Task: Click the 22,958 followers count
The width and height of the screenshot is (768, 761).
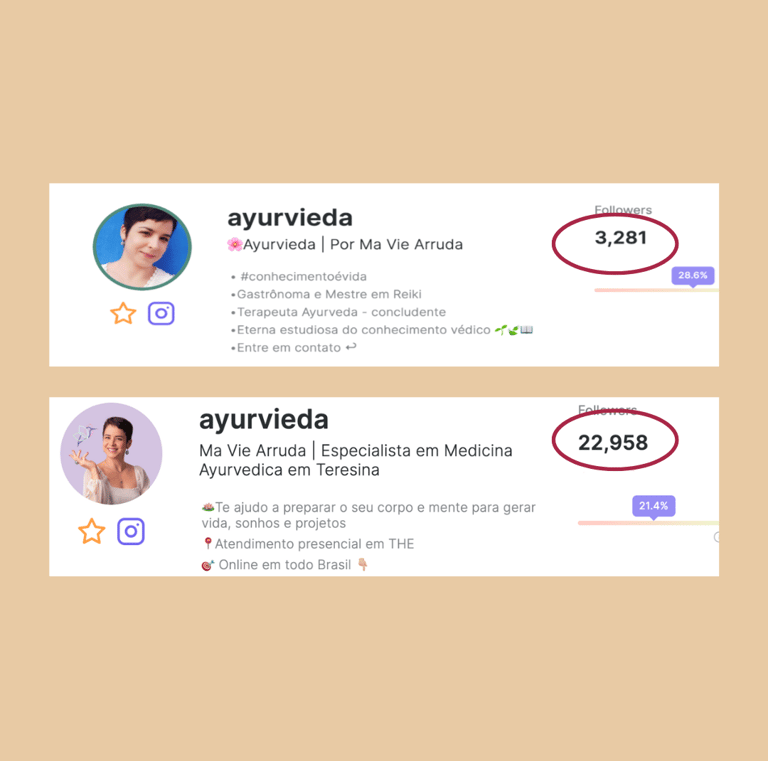Action: (613, 443)
